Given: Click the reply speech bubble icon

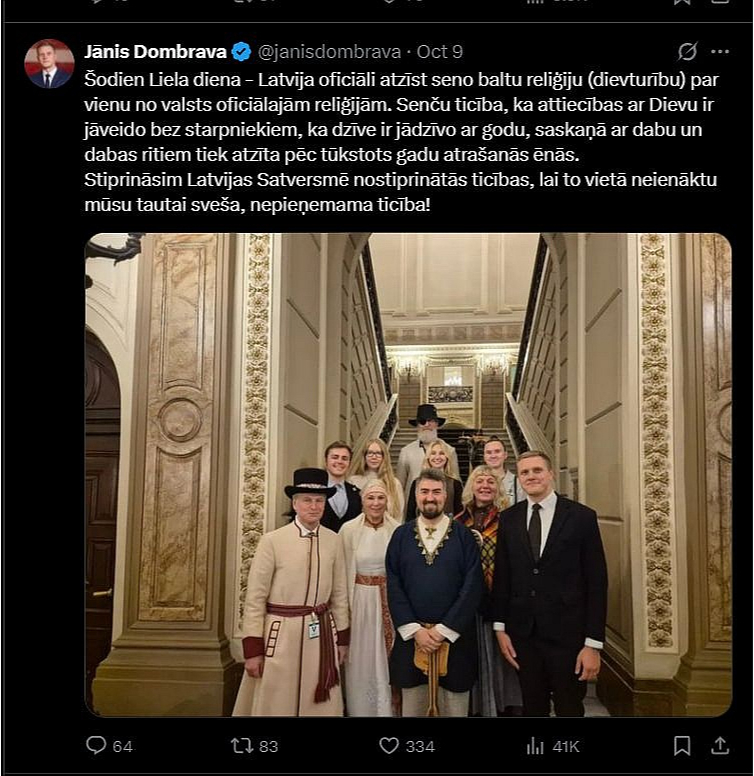Looking at the screenshot, I should [96, 745].
